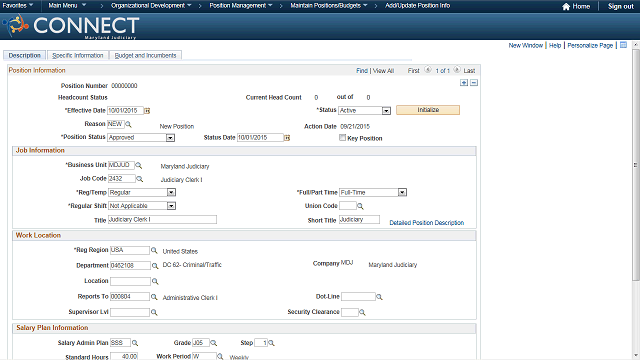
Task: Expand Position Management breadcrumb menu
Action: 241,6
